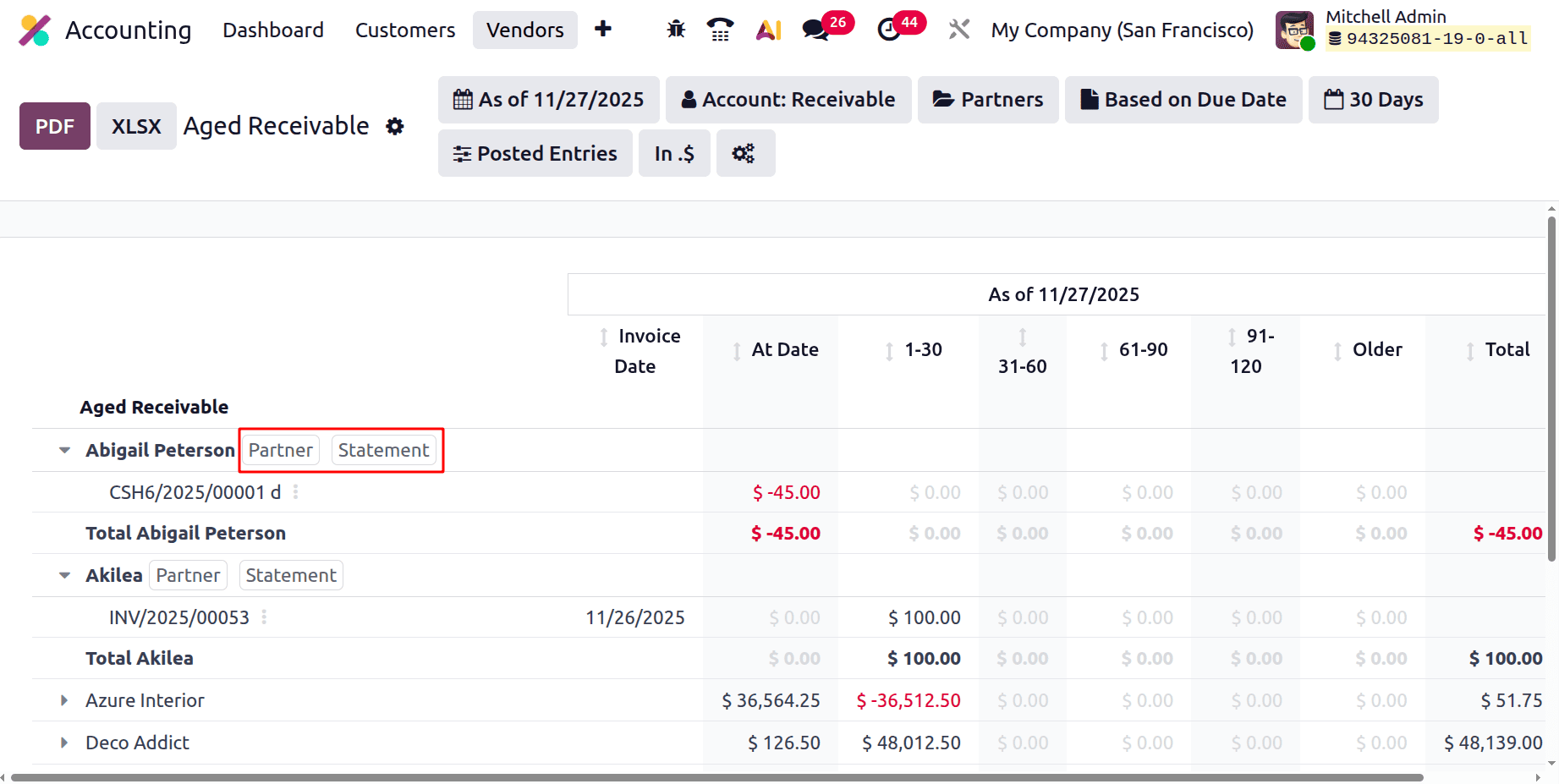
Task: Open Statement for Akilea
Action: [291, 575]
